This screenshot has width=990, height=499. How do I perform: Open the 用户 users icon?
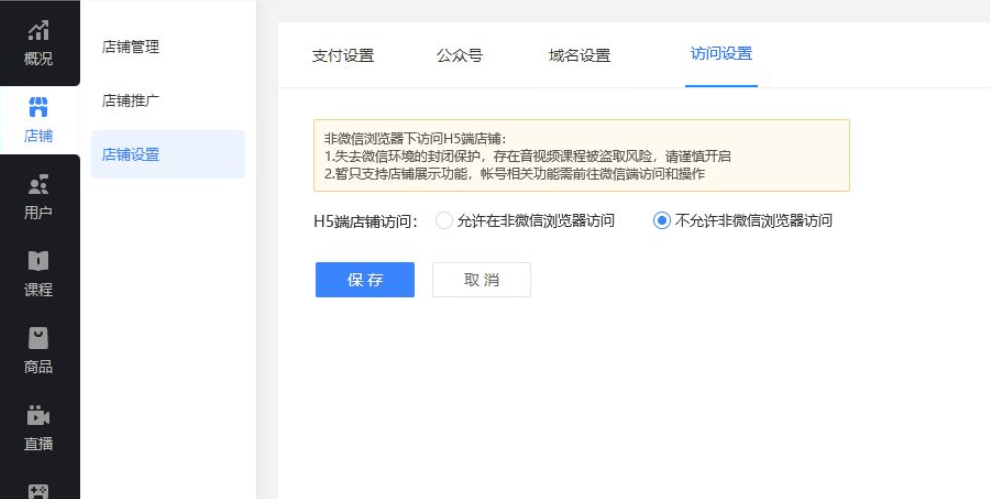pyautogui.click(x=39, y=184)
